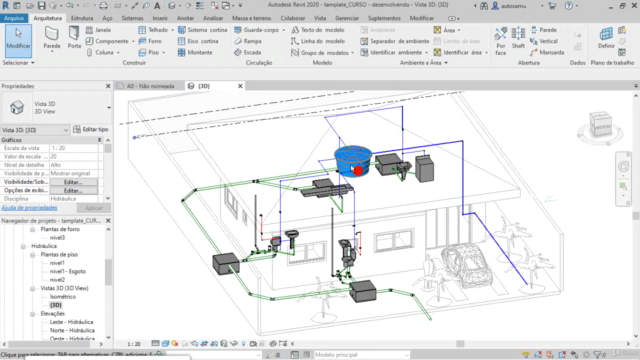Image resolution: width=640 pixels, height=360 pixels.
Task: Click the Modelo principal design option dropdown
Action: [x=361, y=355]
